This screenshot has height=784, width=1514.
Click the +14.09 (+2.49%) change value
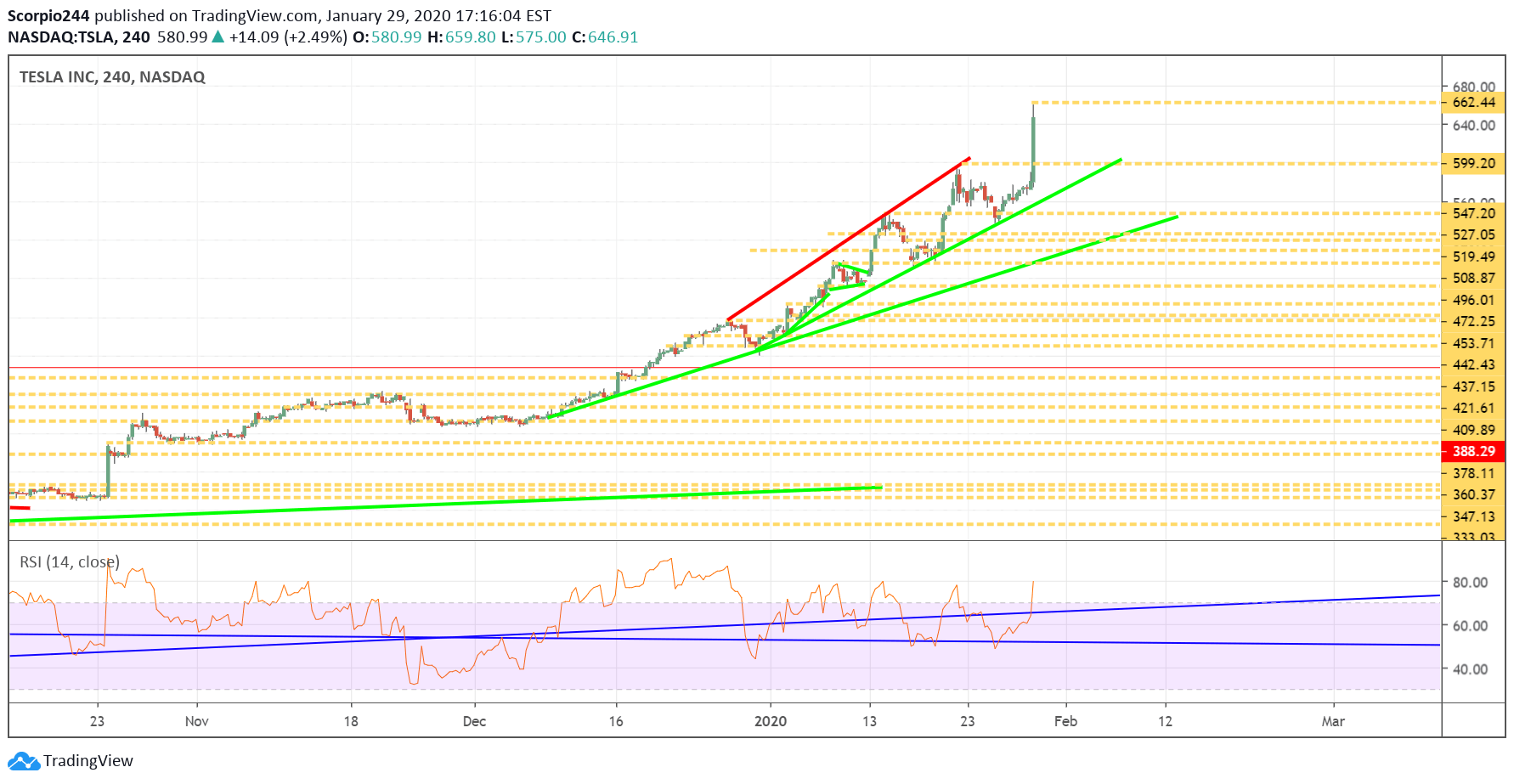(288, 37)
